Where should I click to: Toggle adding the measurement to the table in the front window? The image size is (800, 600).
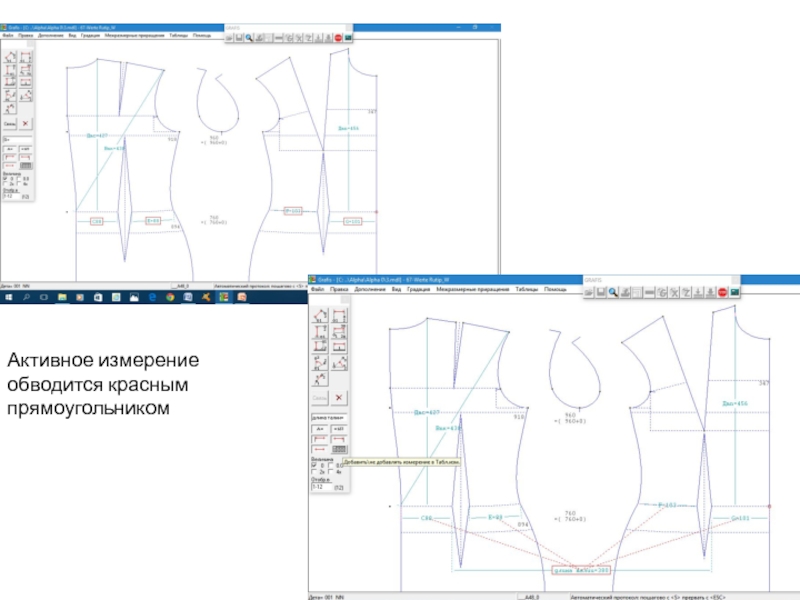pyautogui.click(x=339, y=449)
